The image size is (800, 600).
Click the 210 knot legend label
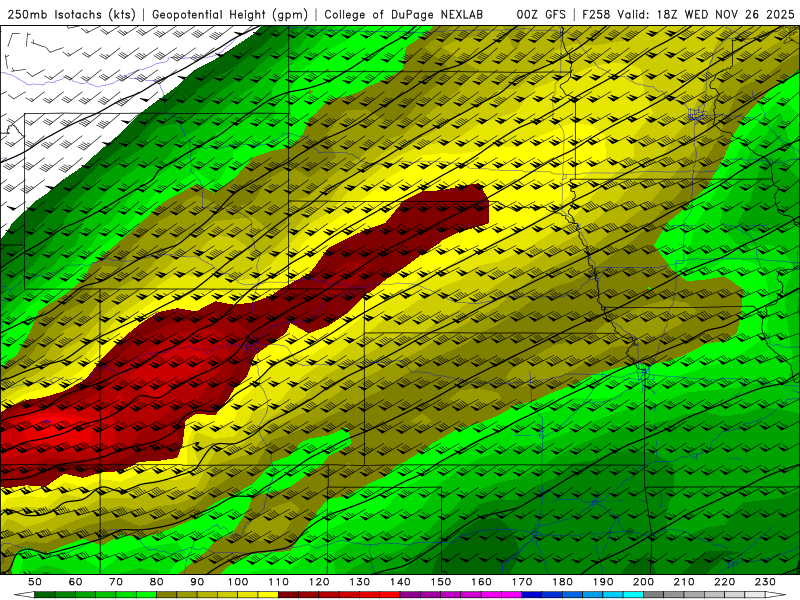click(684, 582)
